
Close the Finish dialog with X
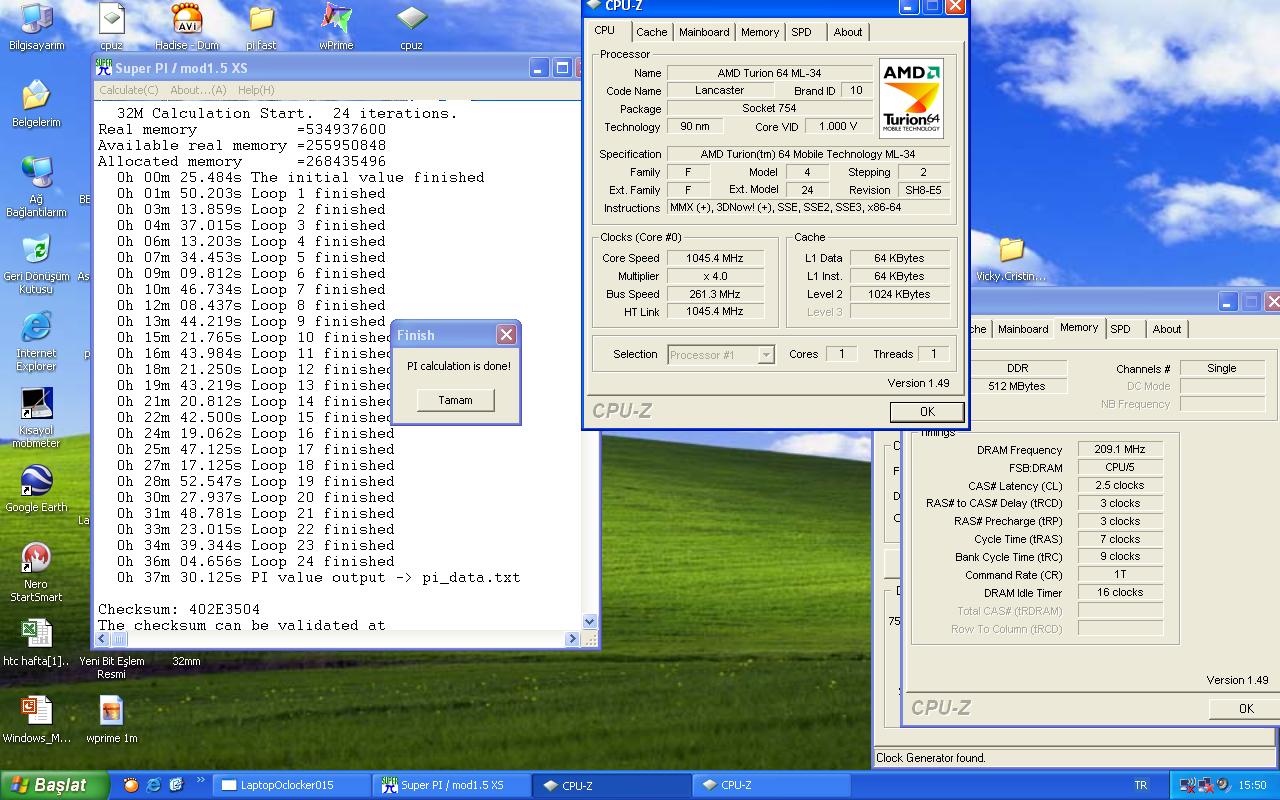pyautogui.click(x=506, y=335)
